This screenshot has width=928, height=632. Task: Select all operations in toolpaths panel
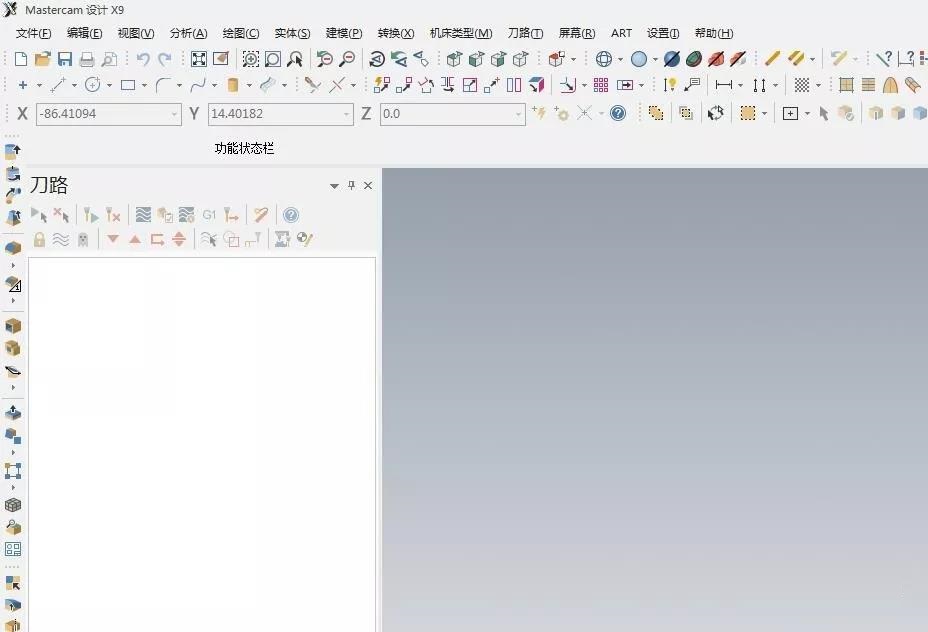pos(38,215)
